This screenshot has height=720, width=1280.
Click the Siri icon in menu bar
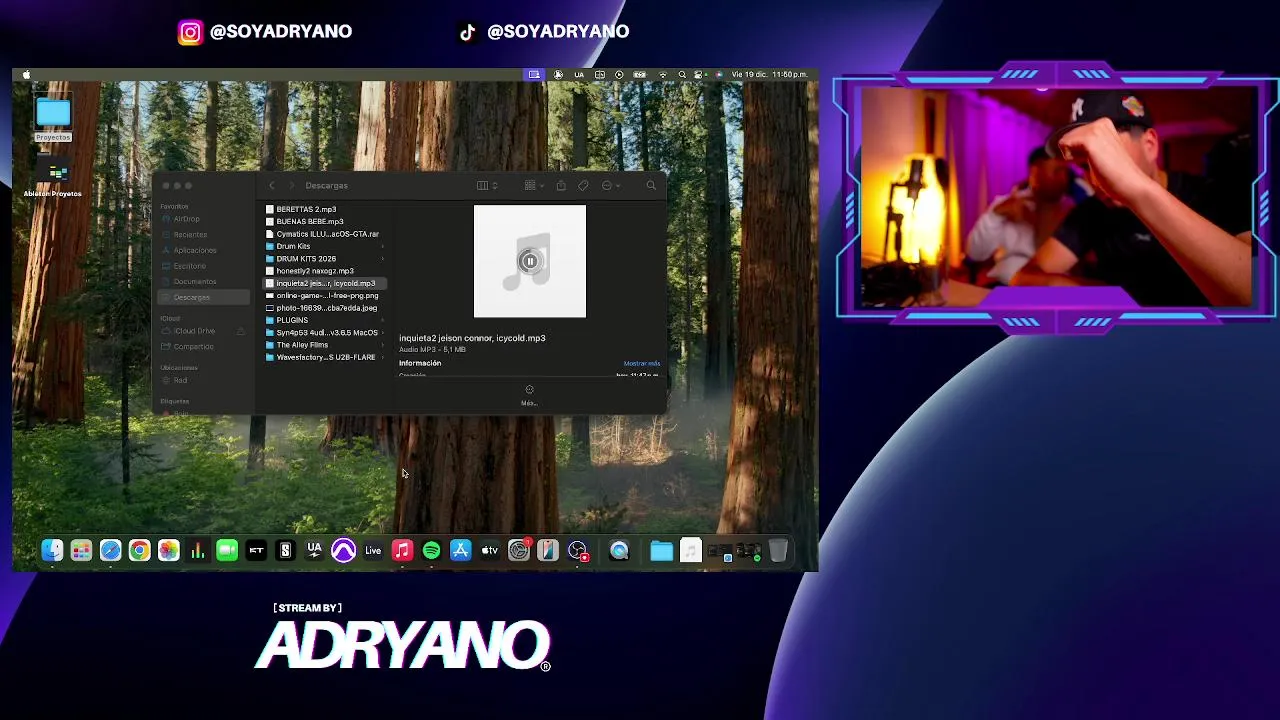718,75
